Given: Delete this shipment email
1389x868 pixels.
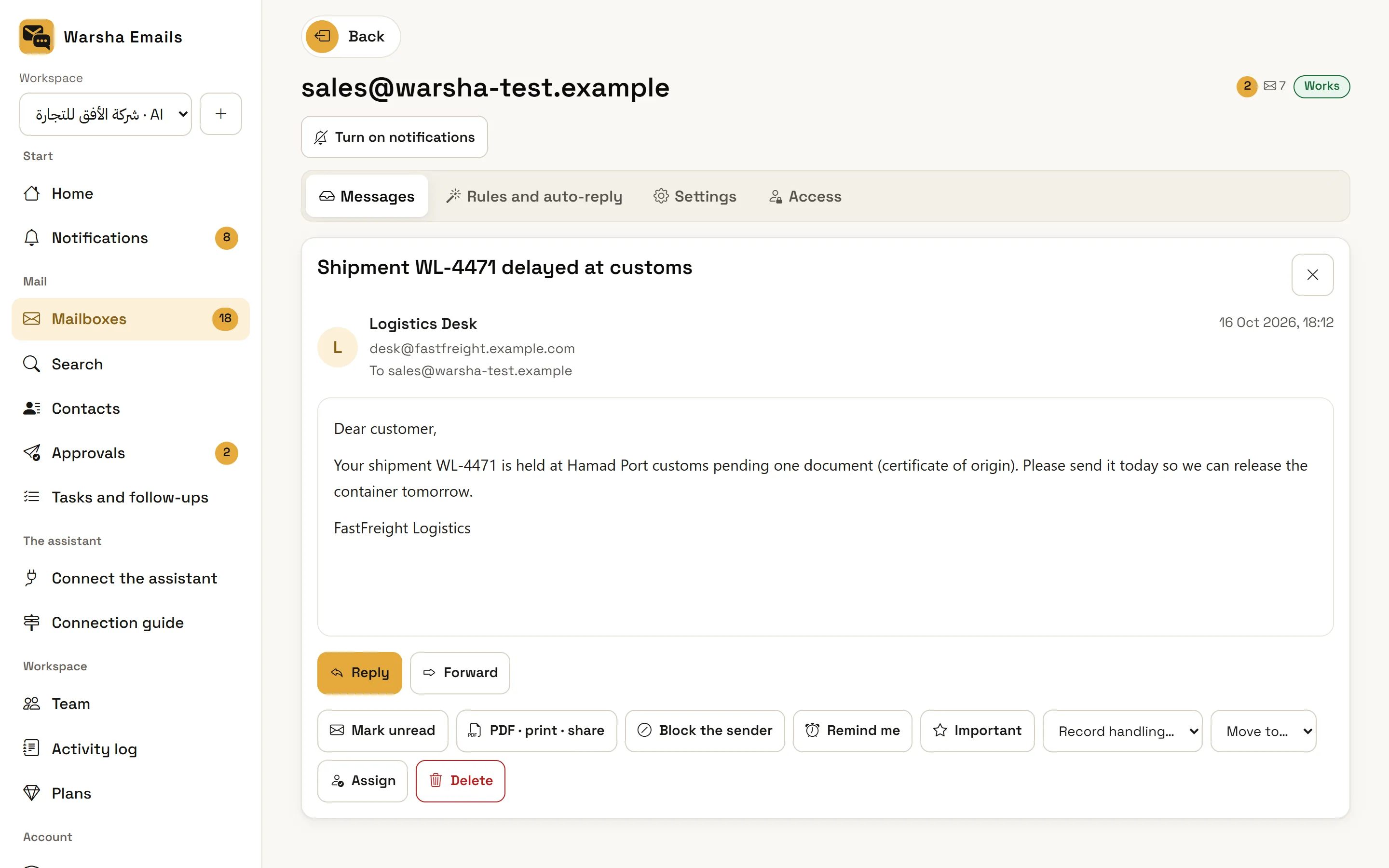Looking at the screenshot, I should coord(460,781).
